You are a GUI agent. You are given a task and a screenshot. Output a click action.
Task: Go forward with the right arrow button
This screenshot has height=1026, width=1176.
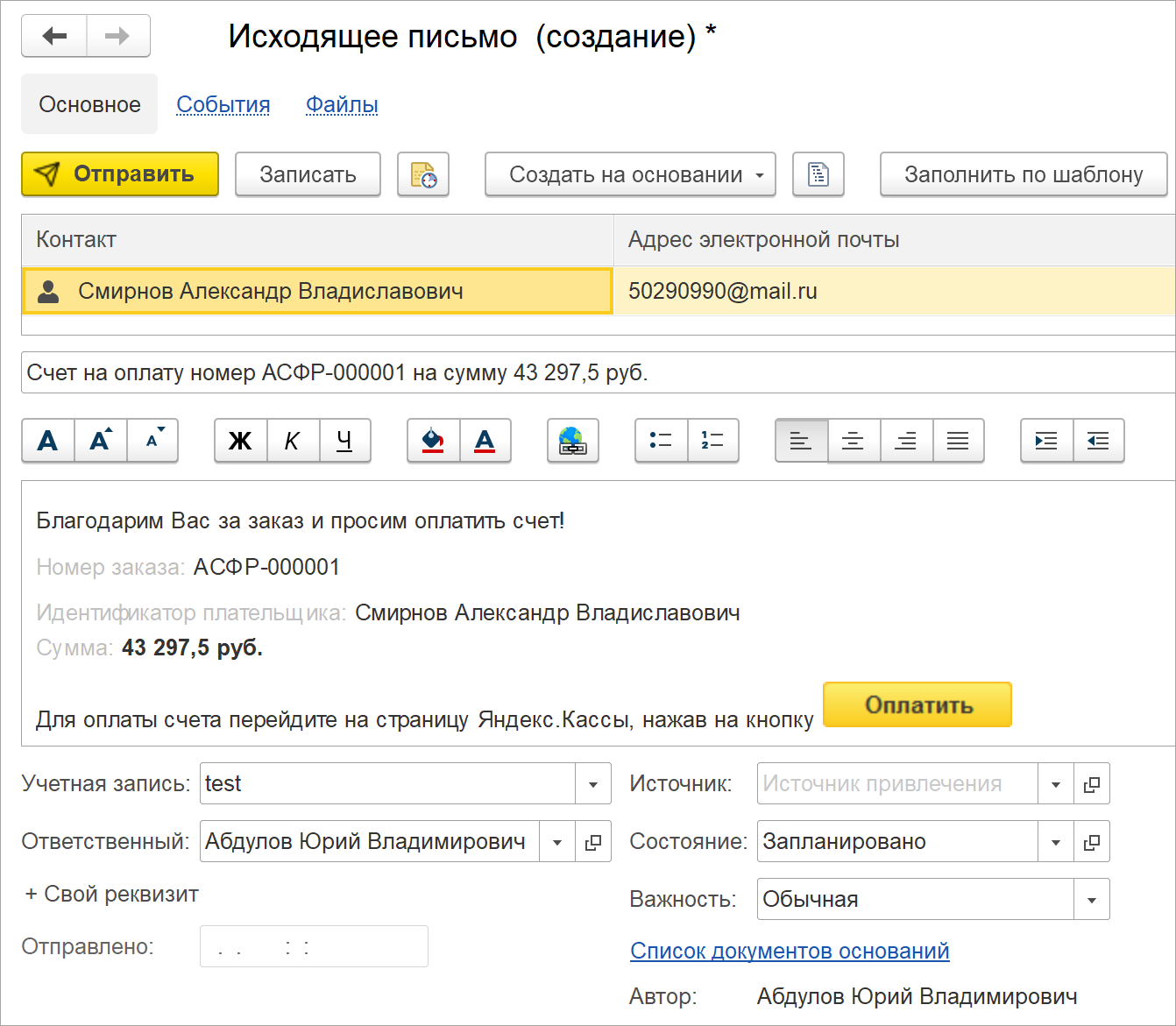(117, 36)
